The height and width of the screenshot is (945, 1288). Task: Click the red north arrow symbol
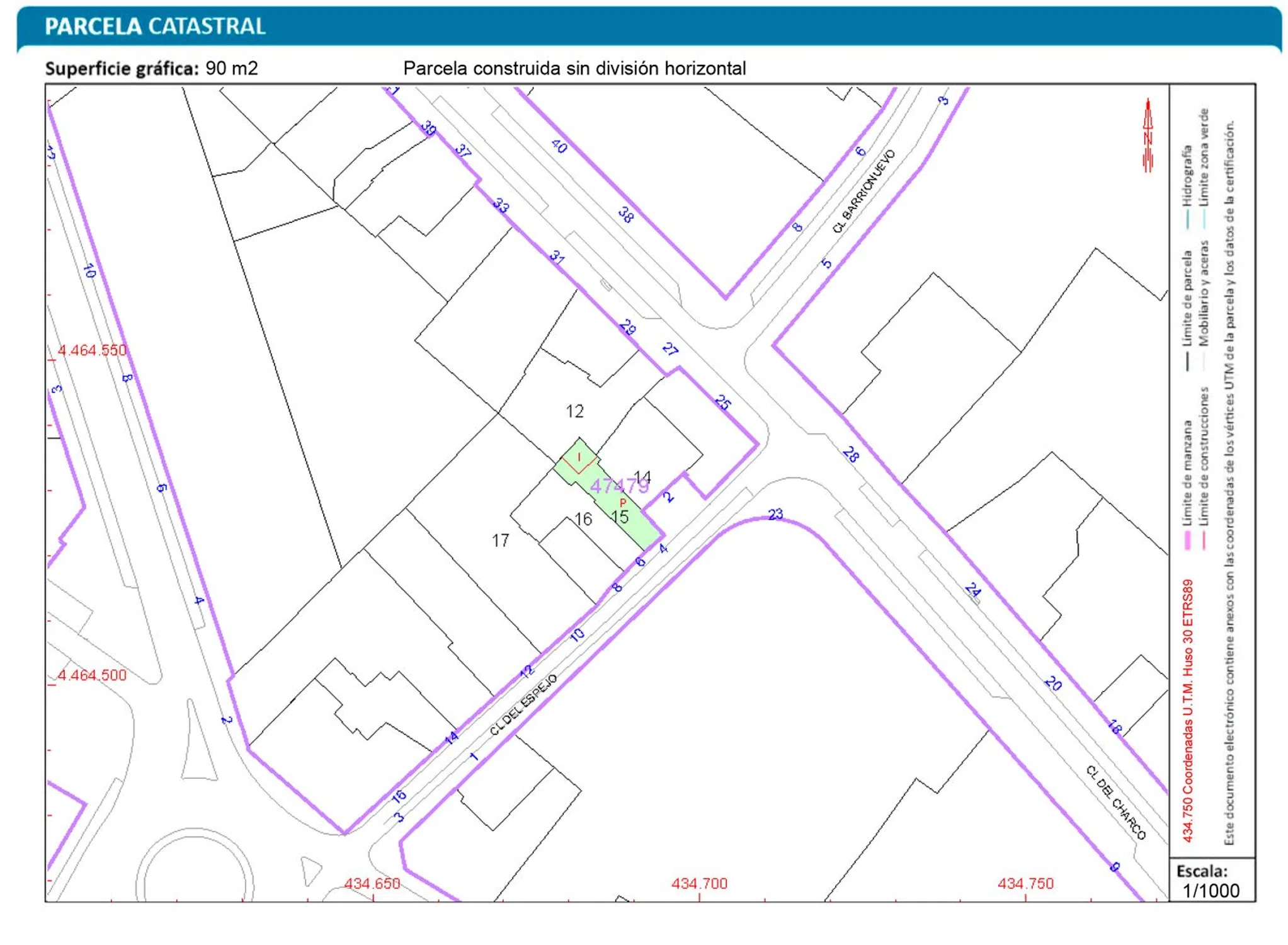coord(1148,135)
